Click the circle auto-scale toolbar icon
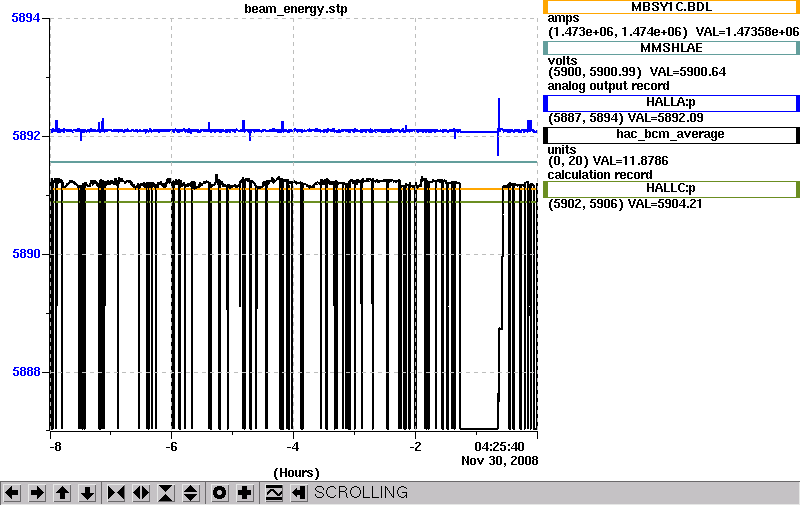 click(219, 493)
